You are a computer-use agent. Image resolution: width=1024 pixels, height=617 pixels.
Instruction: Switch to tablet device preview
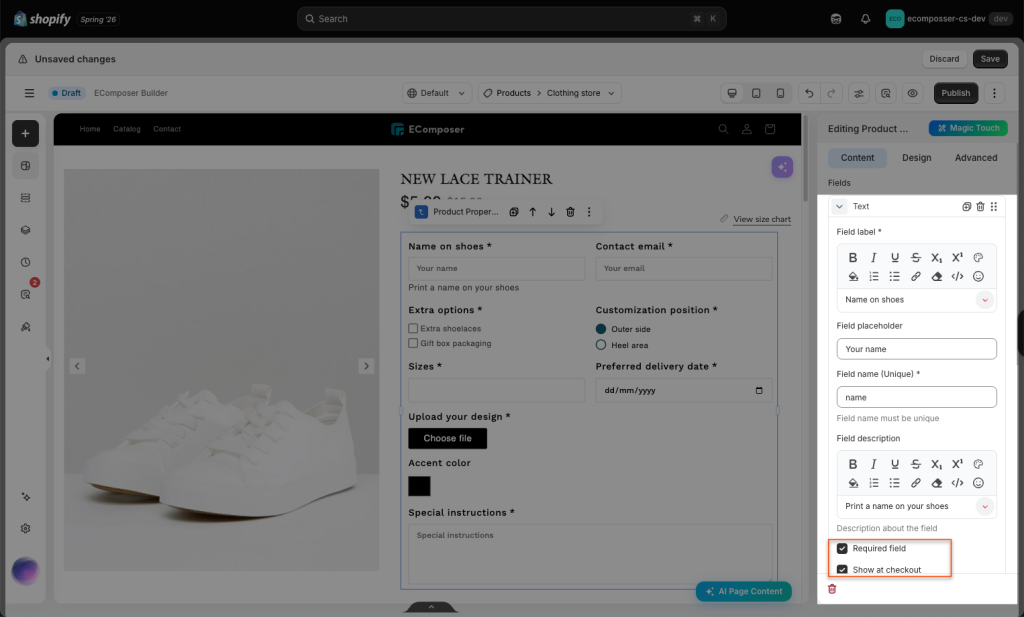coord(756,93)
